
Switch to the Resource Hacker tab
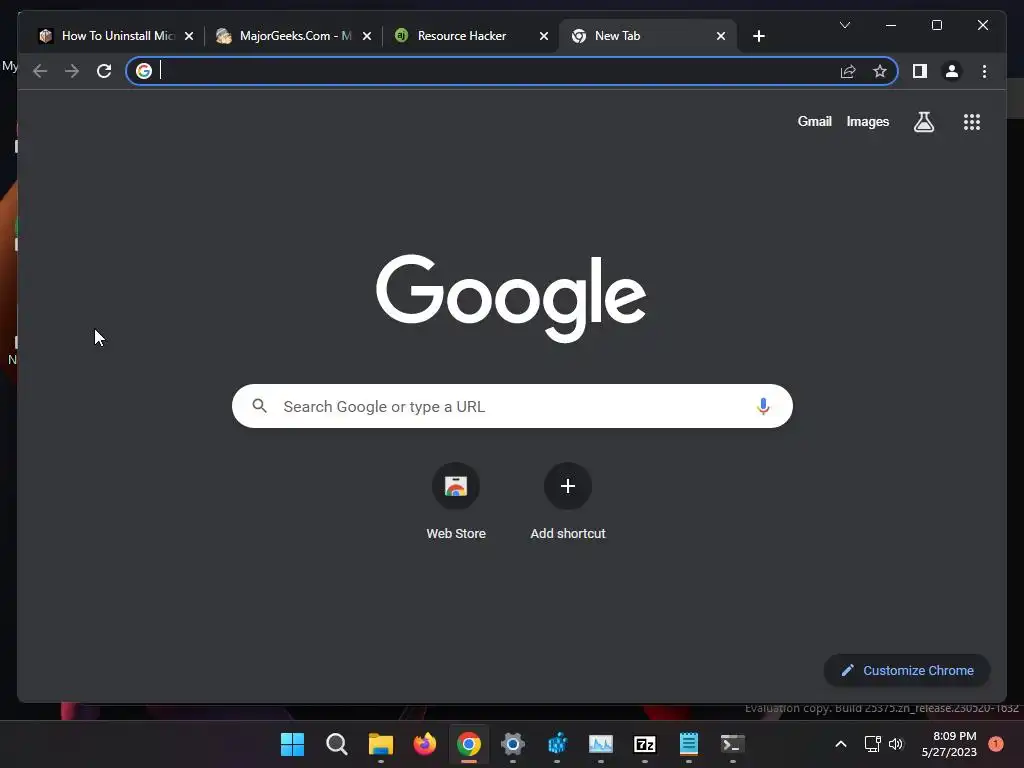(464, 36)
